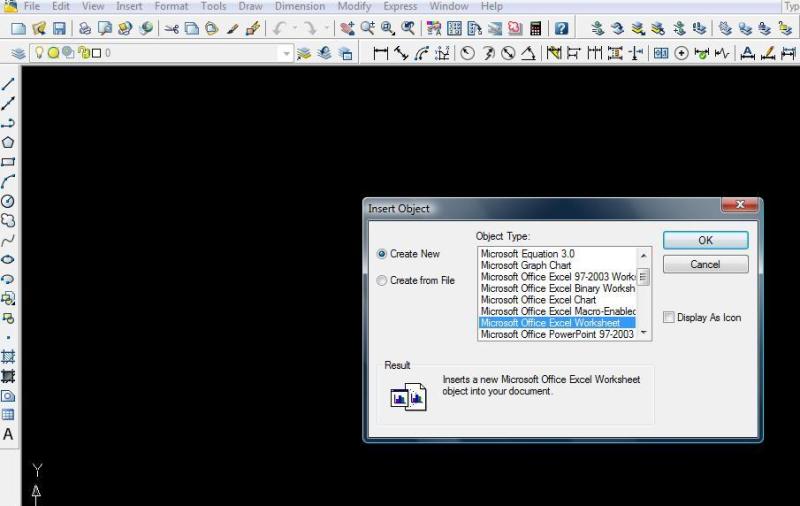
Task: Select Microsoft Office Excel Chart entry
Action: (538, 300)
